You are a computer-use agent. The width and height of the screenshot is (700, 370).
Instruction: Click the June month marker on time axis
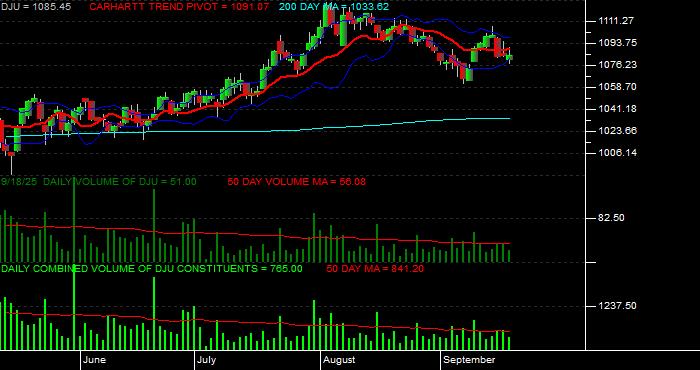click(x=94, y=360)
